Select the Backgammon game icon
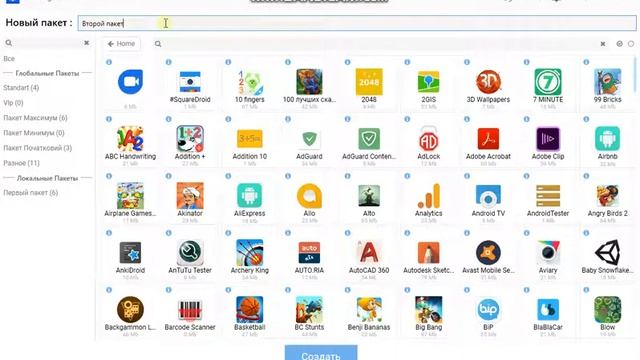The width and height of the screenshot is (640, 360). 130,309
